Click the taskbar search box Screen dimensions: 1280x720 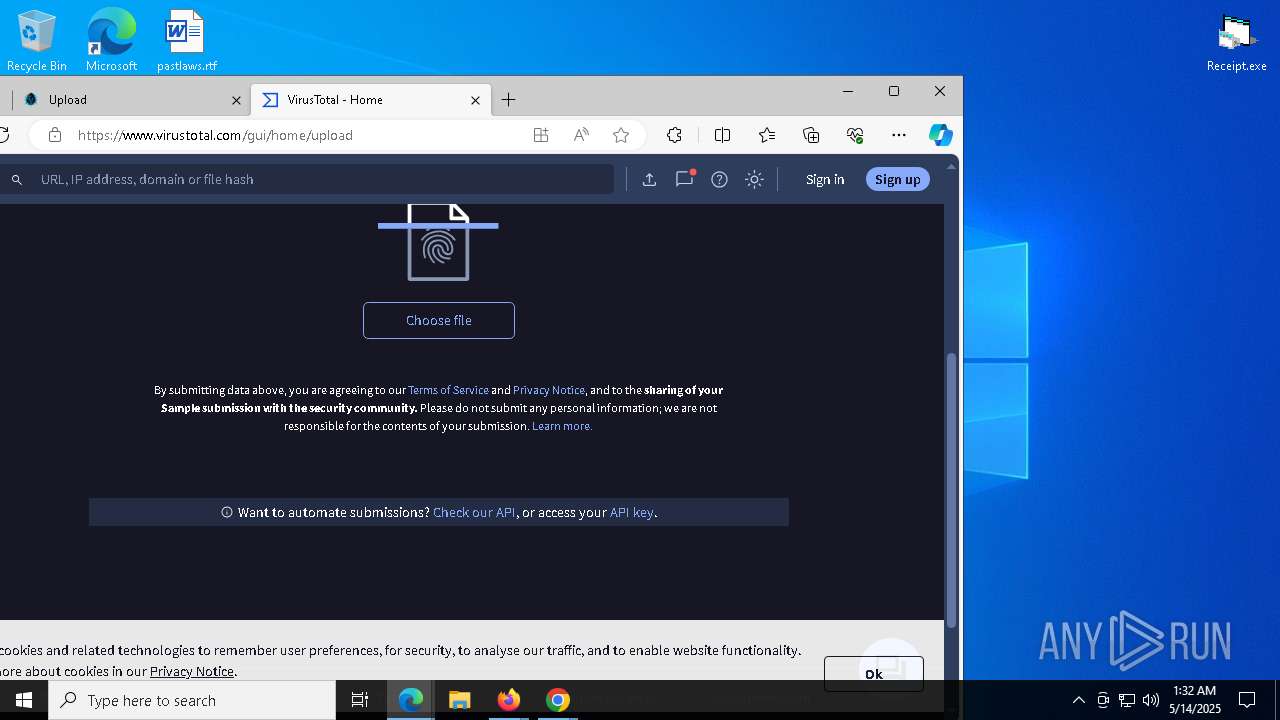(x=192, y=700)
